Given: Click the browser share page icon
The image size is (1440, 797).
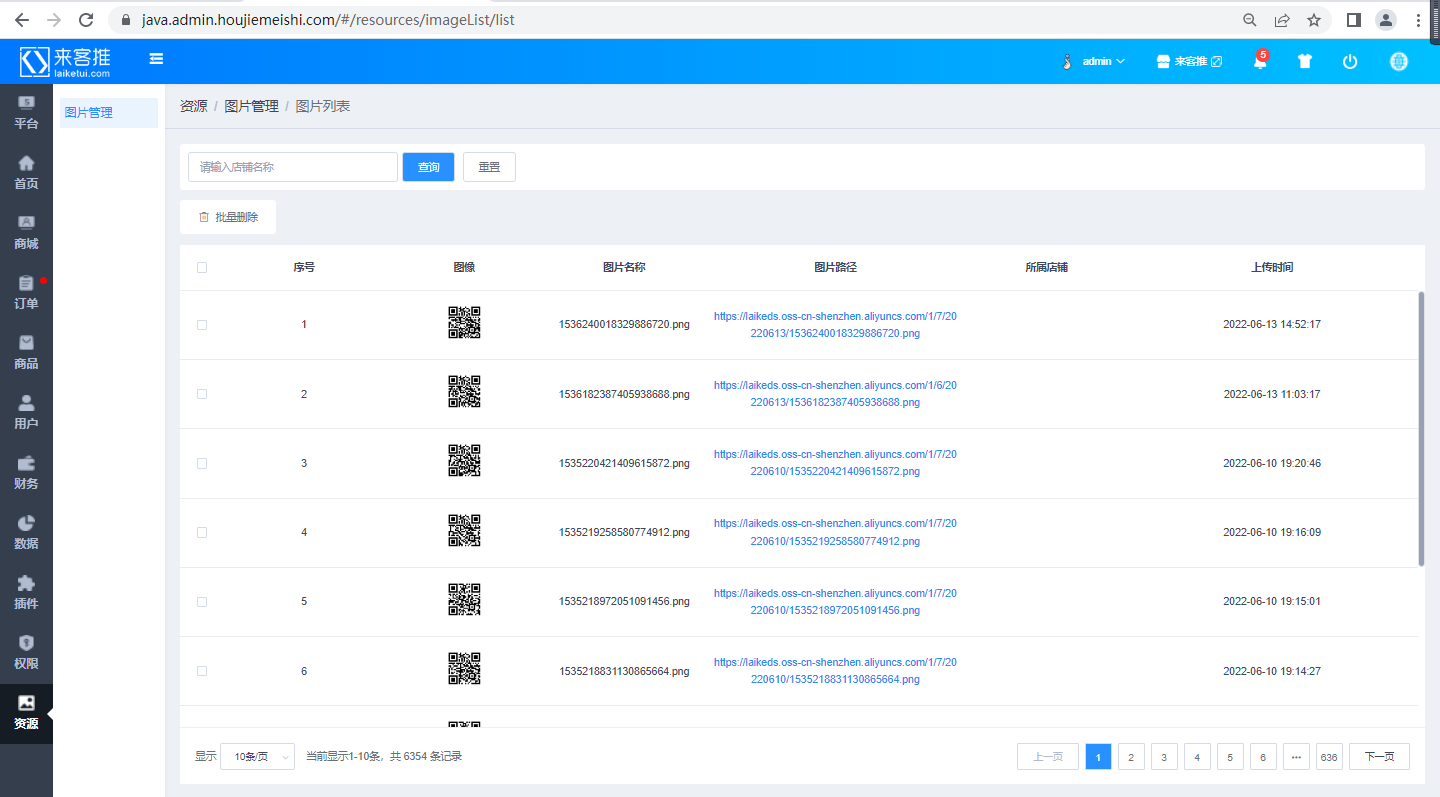Looking at the screenshot, I should coord(1282,19).
